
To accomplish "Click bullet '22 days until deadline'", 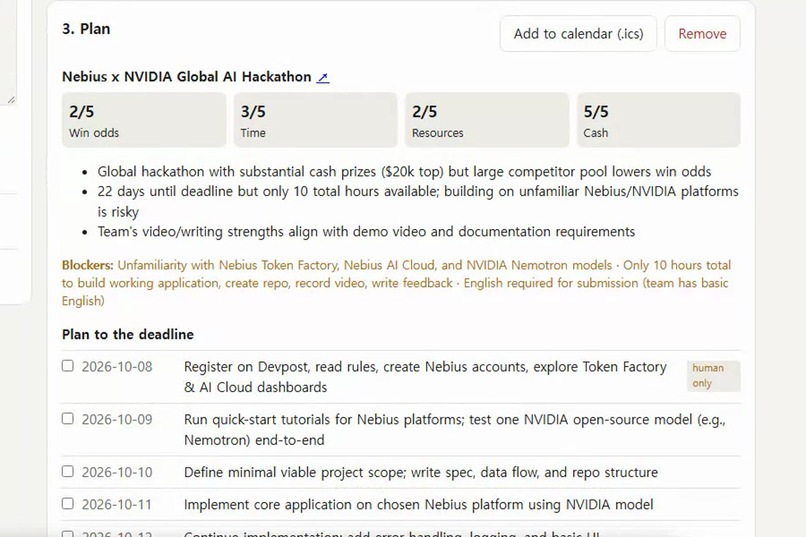I will click(x=418, y=201).
